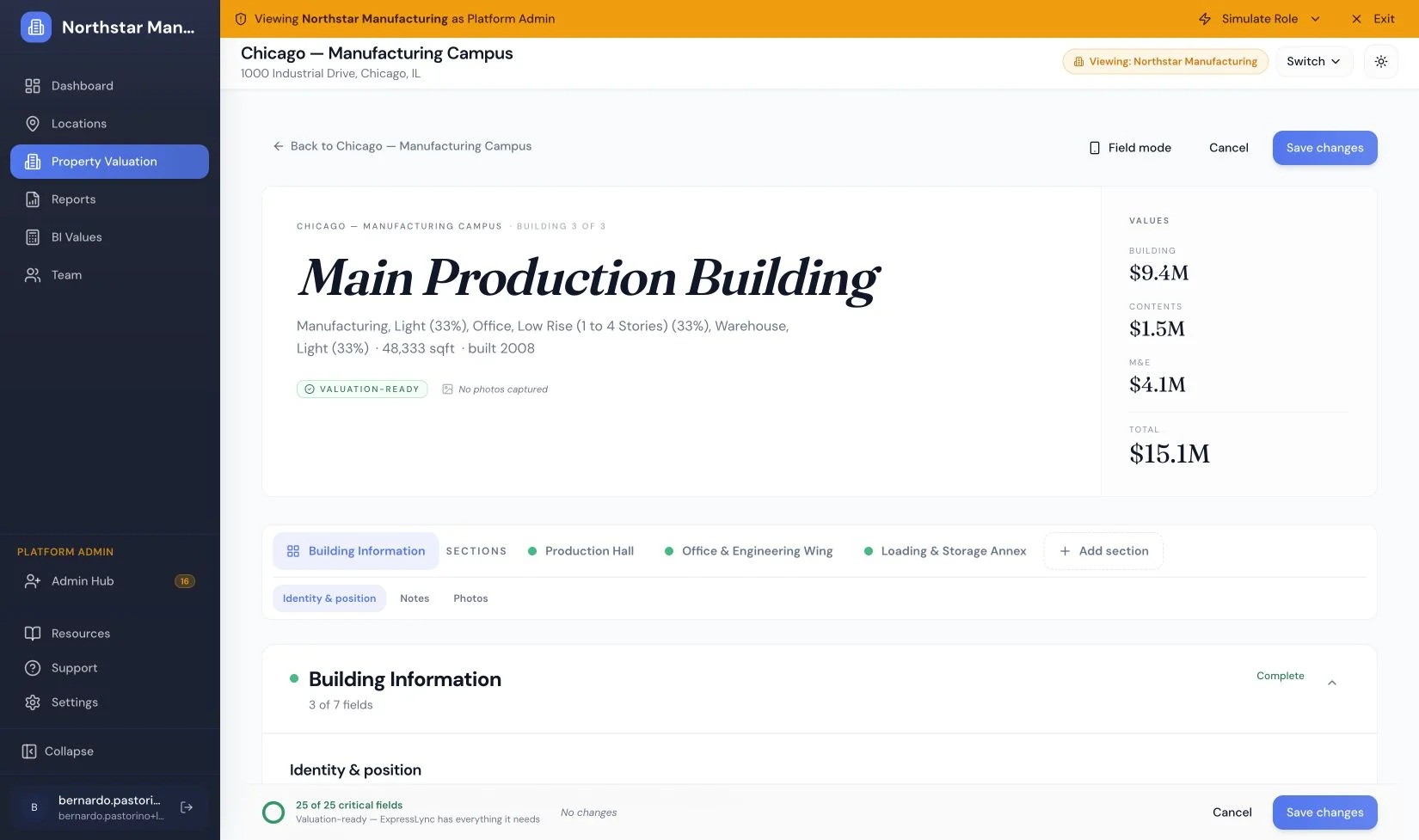Screen dimensions: 1419x840
Task: Open Resources in sidebar
Action: pyautogui.click(x=109, y=634)
